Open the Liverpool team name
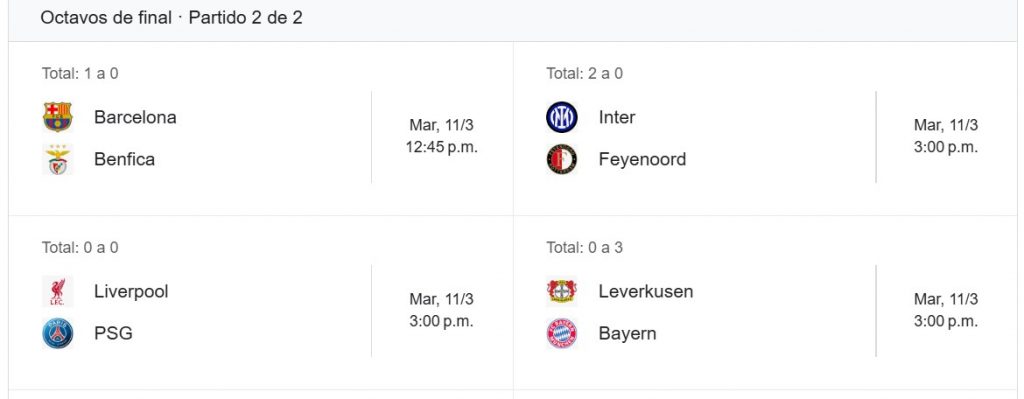1024x399 pixels. (x=131, y=292)
